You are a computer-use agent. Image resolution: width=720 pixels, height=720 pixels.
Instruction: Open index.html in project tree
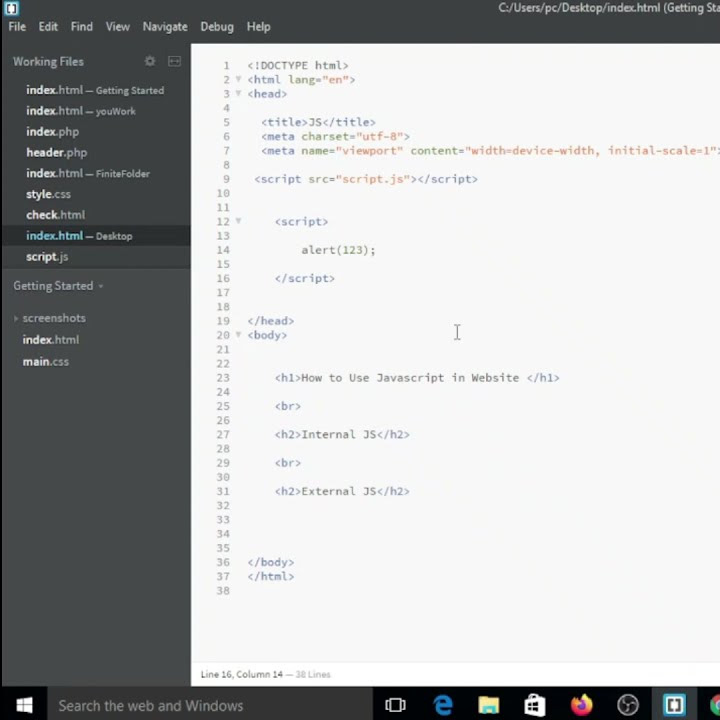(51, 340)
